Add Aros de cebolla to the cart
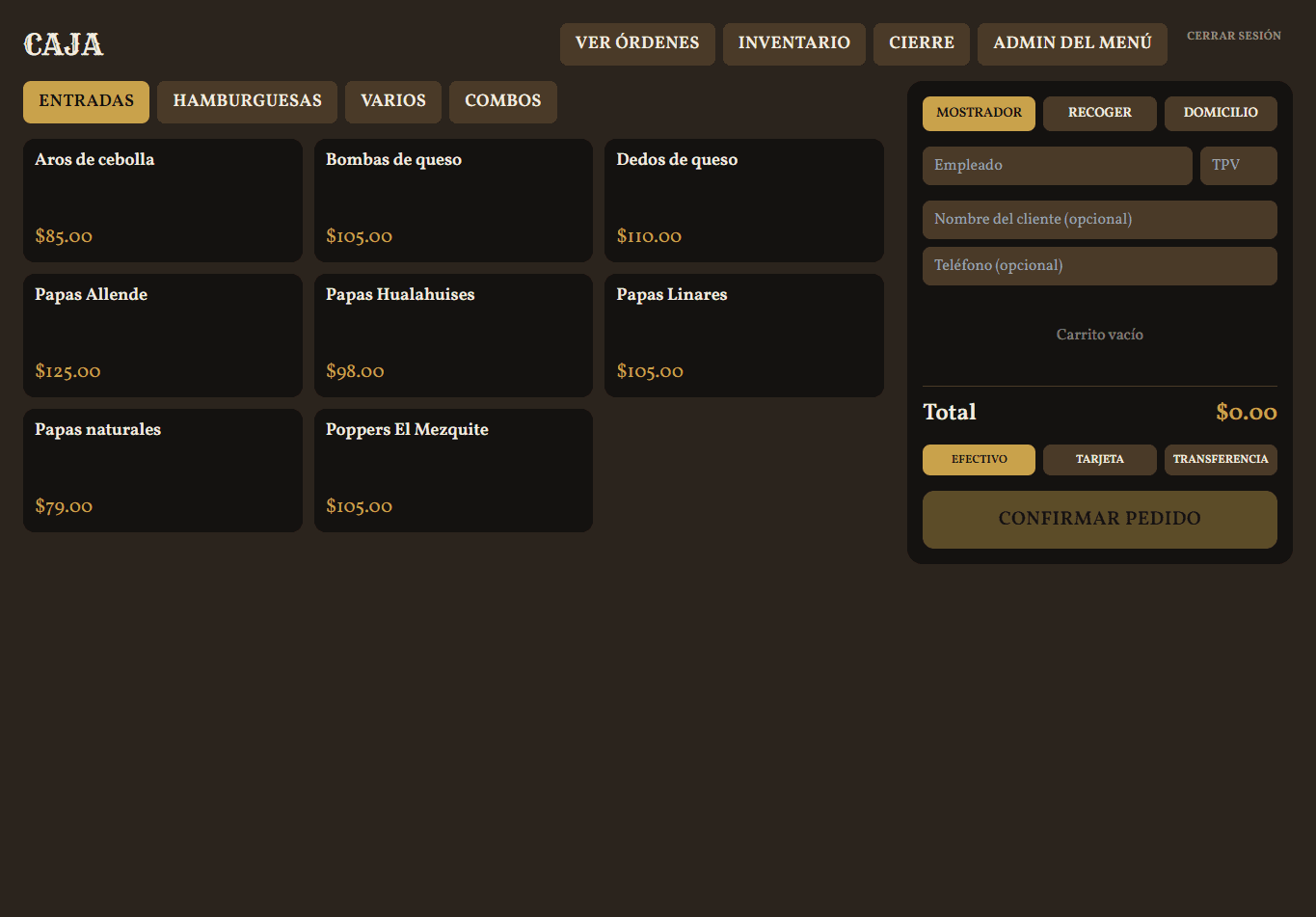1316x917 pixels. point(163,201)
